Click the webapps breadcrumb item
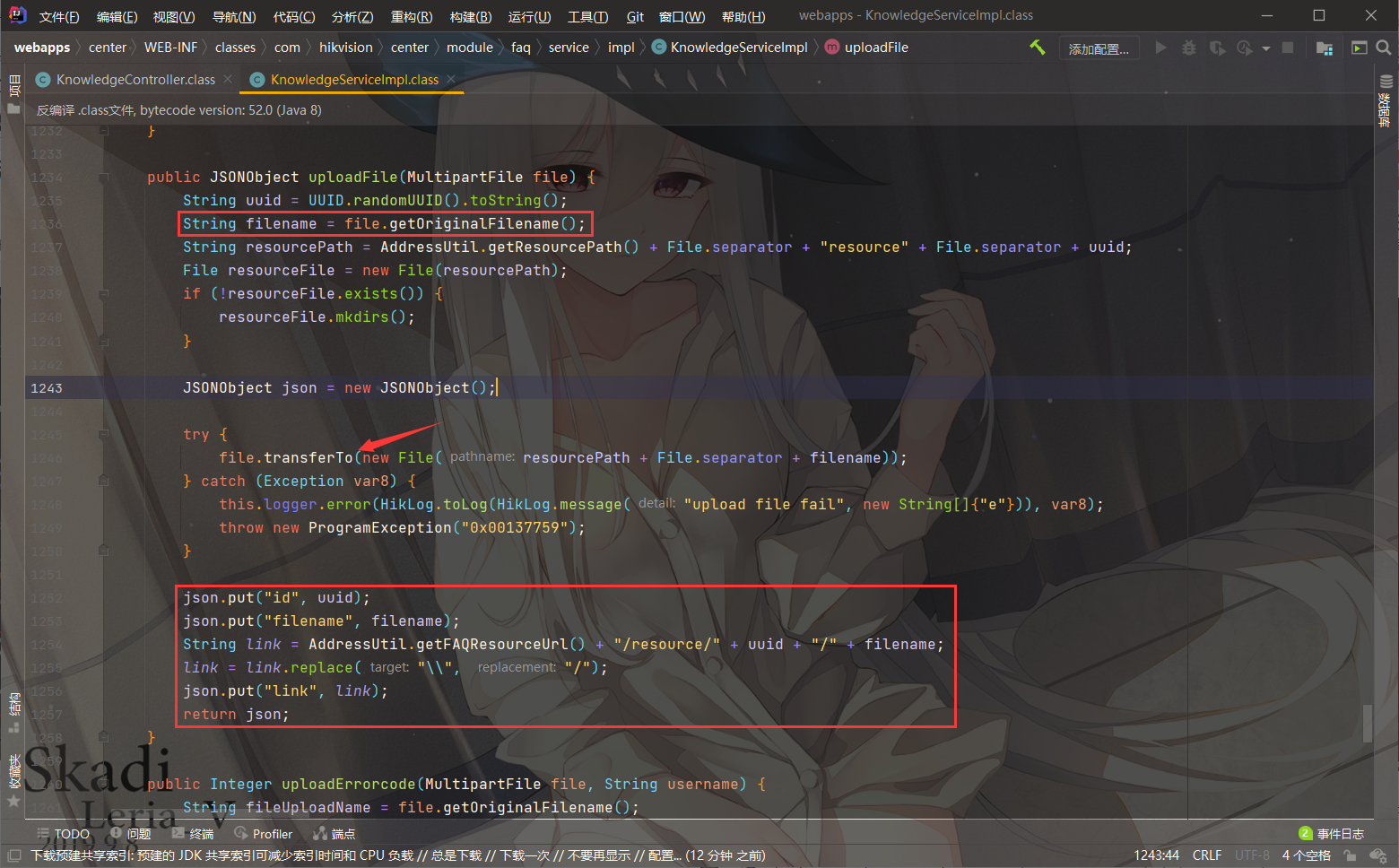 tap(42, 48)
